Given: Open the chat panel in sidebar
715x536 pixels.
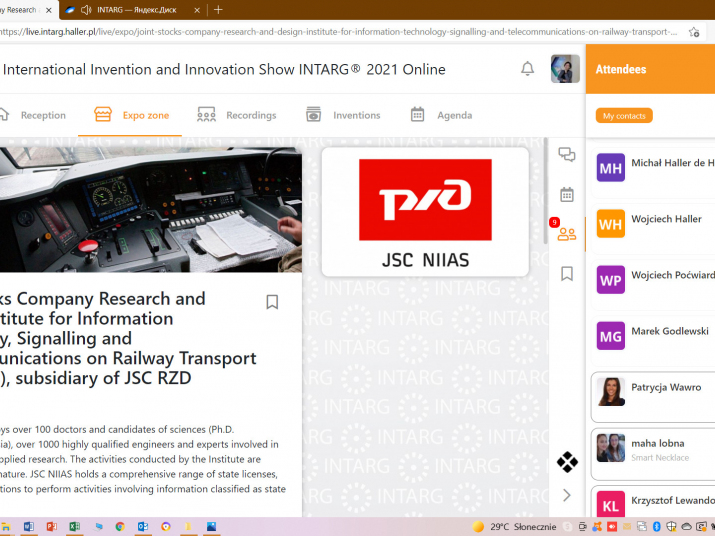Looking at the screenshot, I should 567,154.
